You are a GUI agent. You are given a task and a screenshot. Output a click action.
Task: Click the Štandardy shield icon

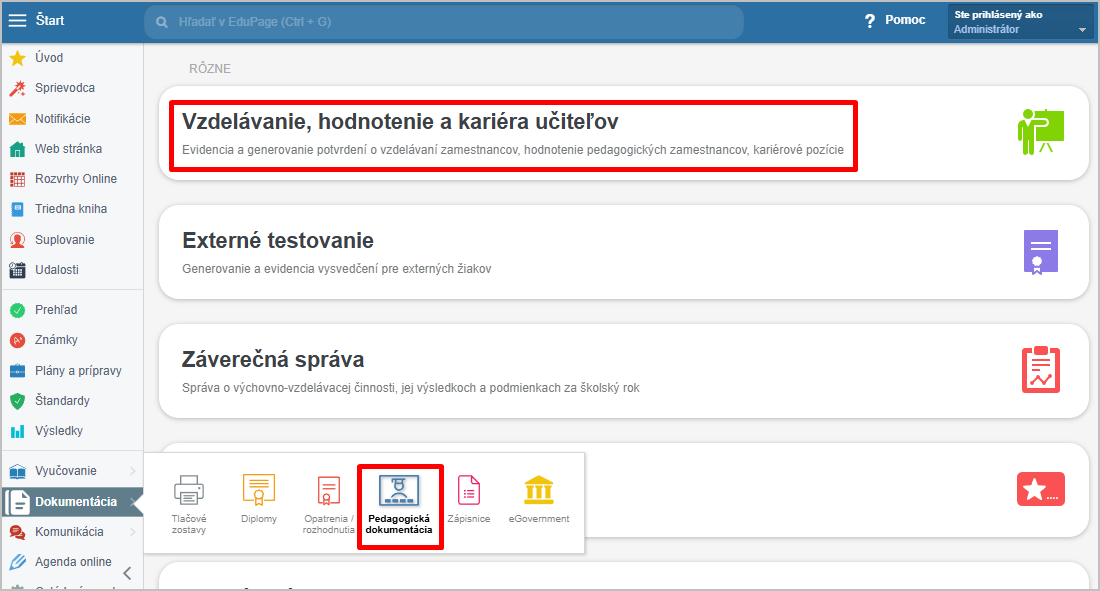click(18, 401)
